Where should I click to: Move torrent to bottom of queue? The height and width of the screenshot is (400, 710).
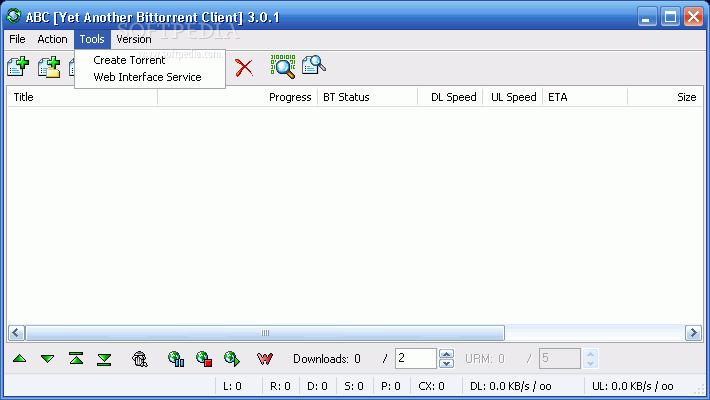(x=104, y=360)
